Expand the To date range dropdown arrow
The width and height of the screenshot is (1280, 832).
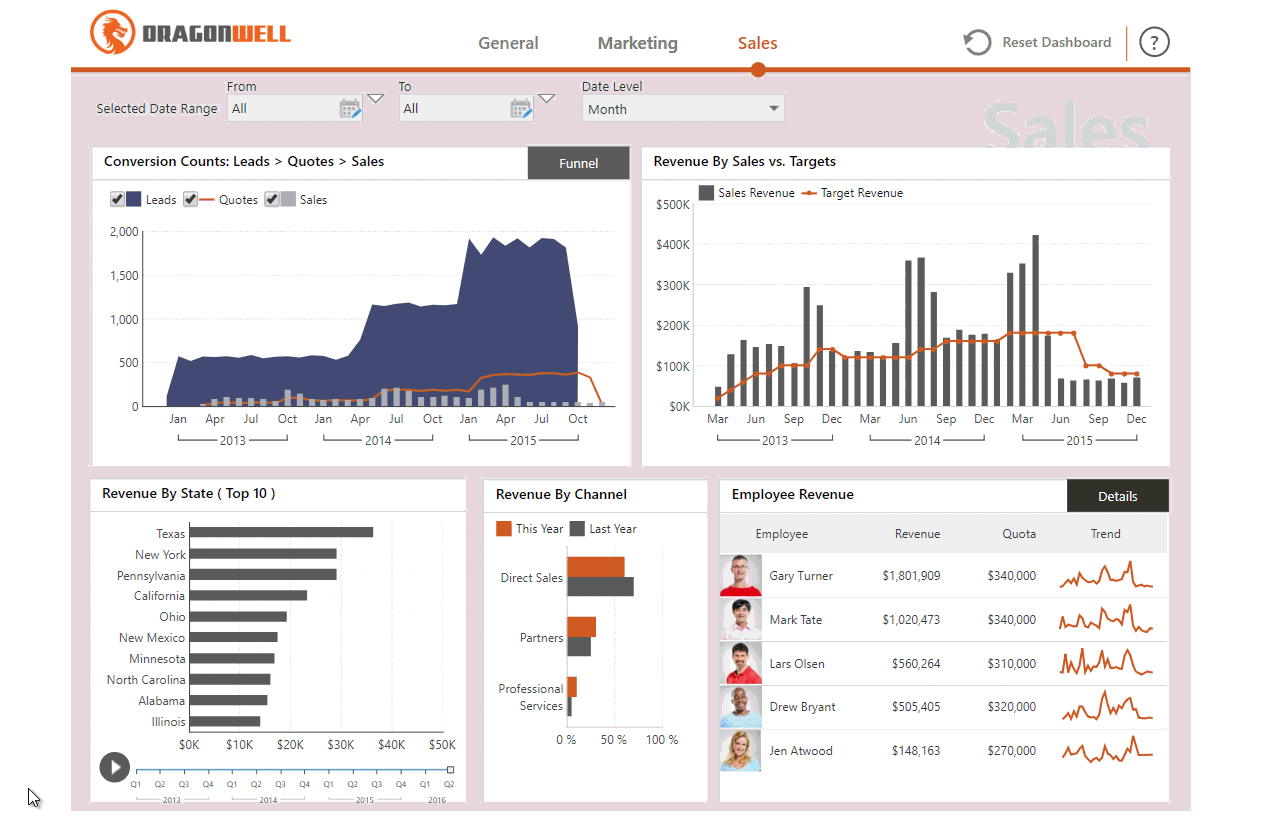point(547,99)
